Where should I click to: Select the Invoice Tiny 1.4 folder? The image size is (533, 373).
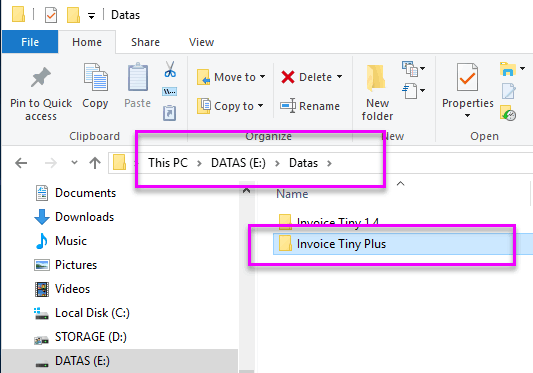pyautogui.click(x=328, y=222)
